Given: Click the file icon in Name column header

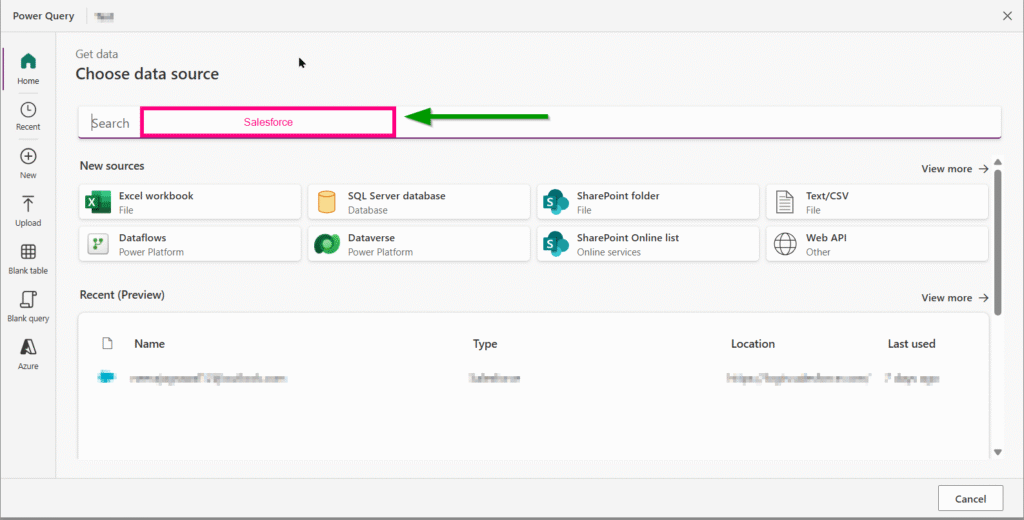Looking at the screenshot, I should pos(107,344).
